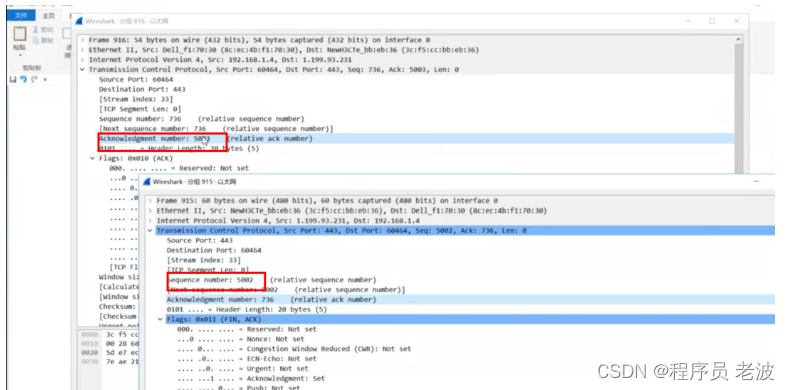
Task: Click the Save floppy disk icon
Action: click(13, 80)
